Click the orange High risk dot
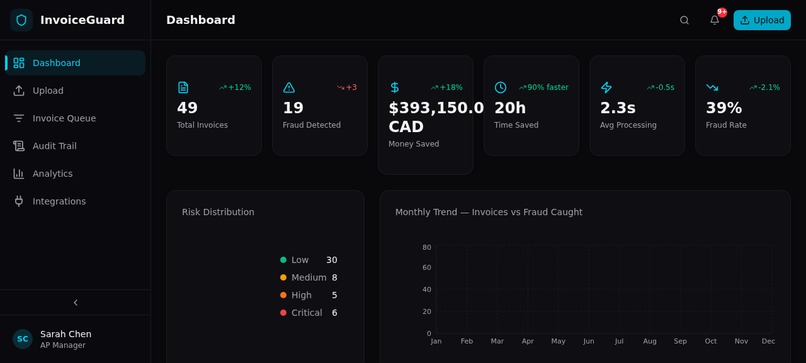Screen dimensions: 806x363 [x=283, y=295]
